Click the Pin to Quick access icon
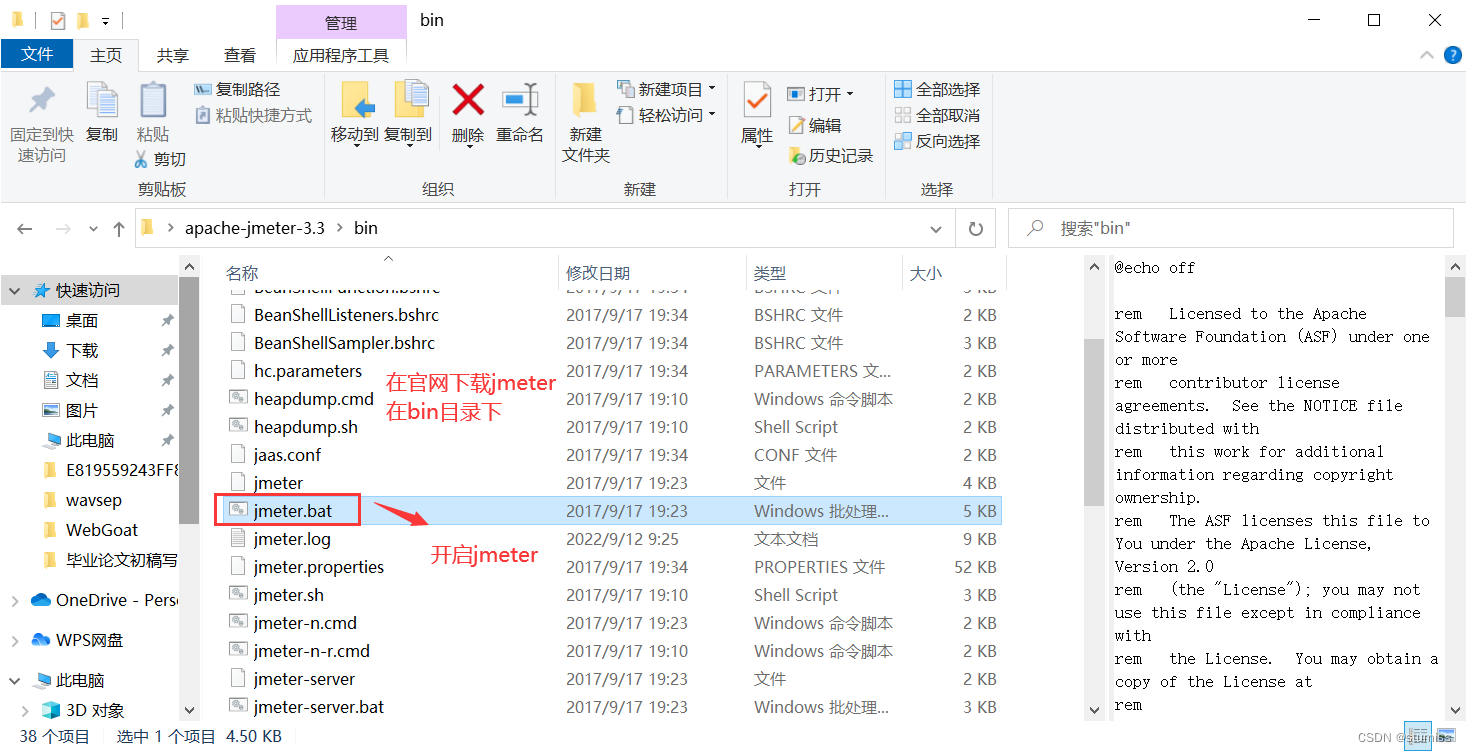Viewport: 1467px width, 752px height. click(41, 101)
